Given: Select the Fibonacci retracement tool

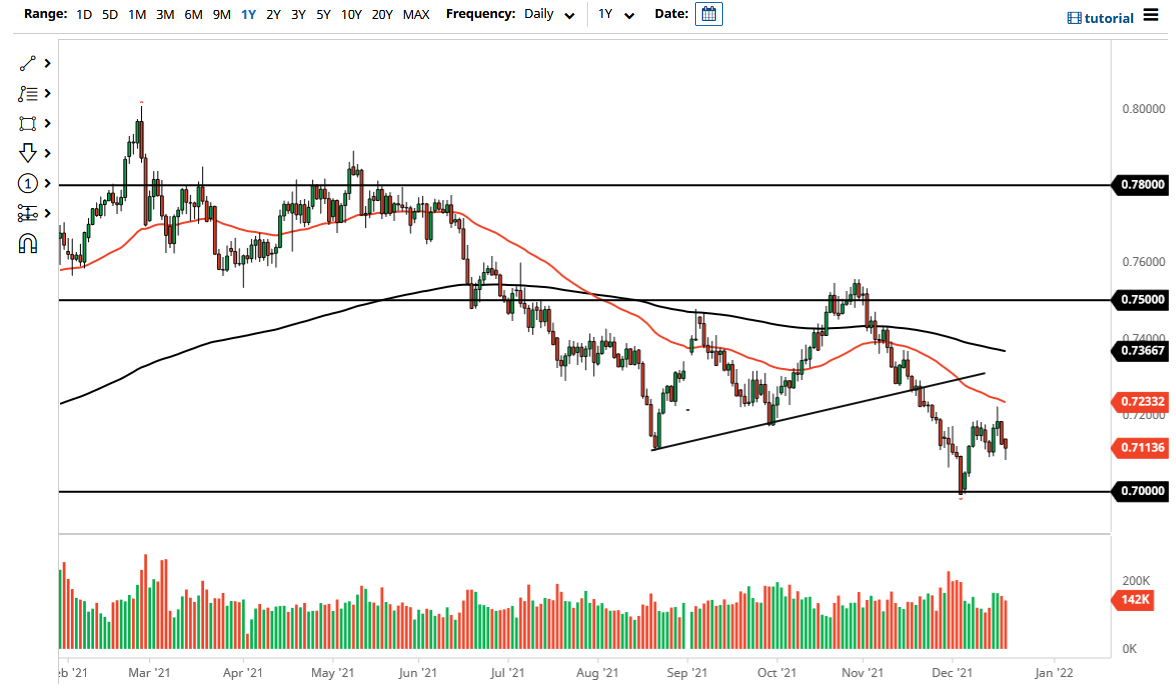Looking at the screenshot, I should 28,93.
